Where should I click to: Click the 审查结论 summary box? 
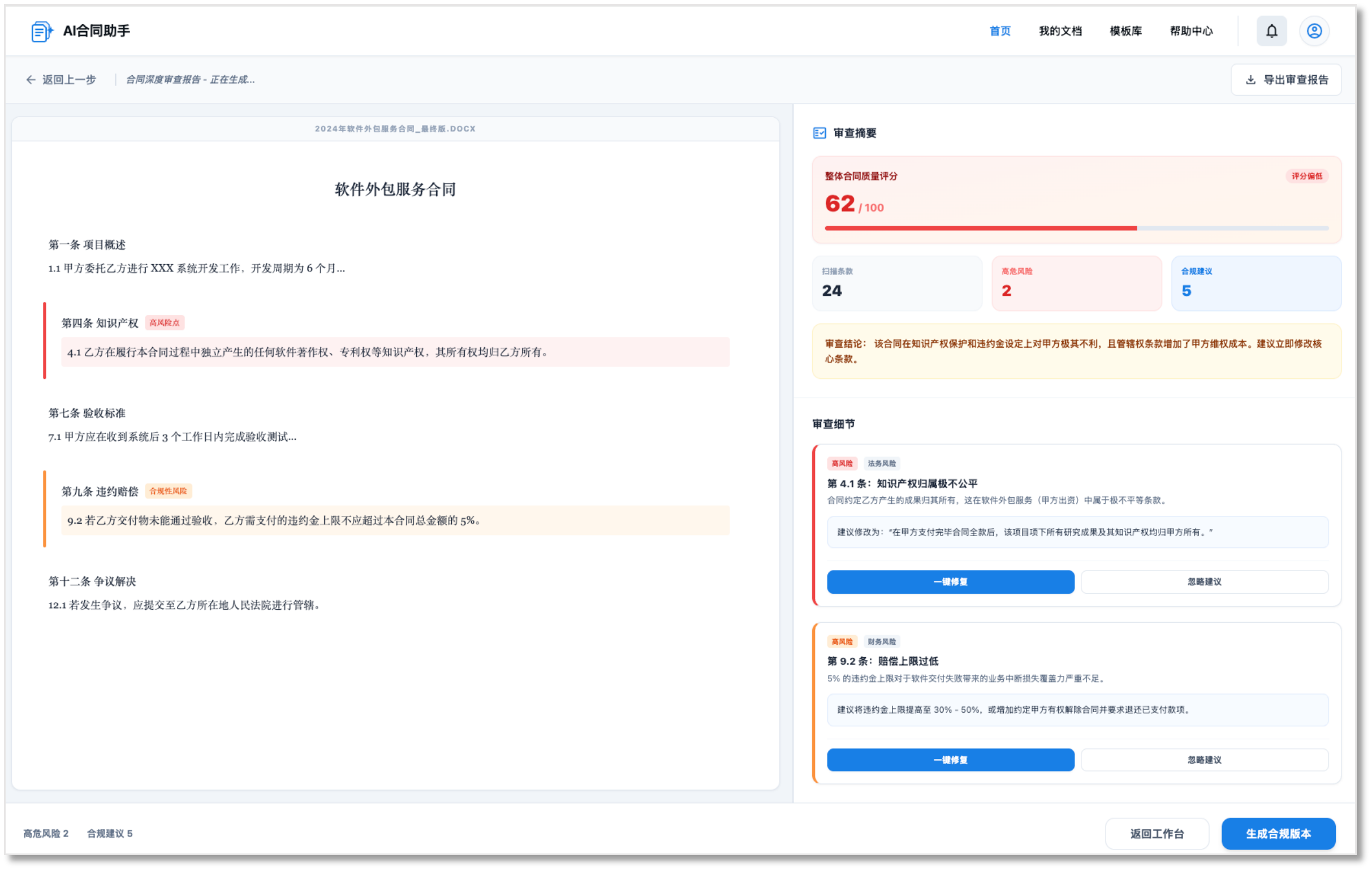tap(1076, 351)
